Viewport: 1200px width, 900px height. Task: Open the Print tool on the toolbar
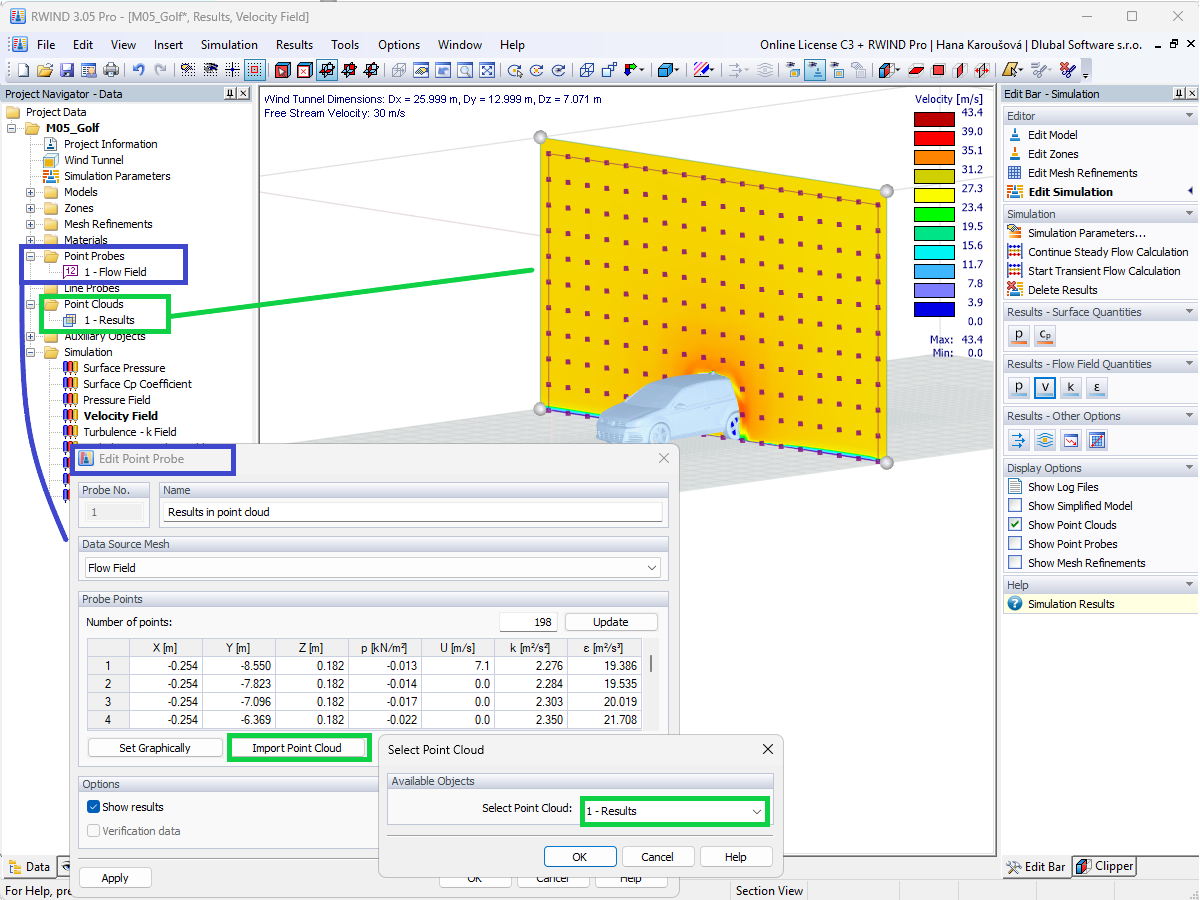click(110, 69)
